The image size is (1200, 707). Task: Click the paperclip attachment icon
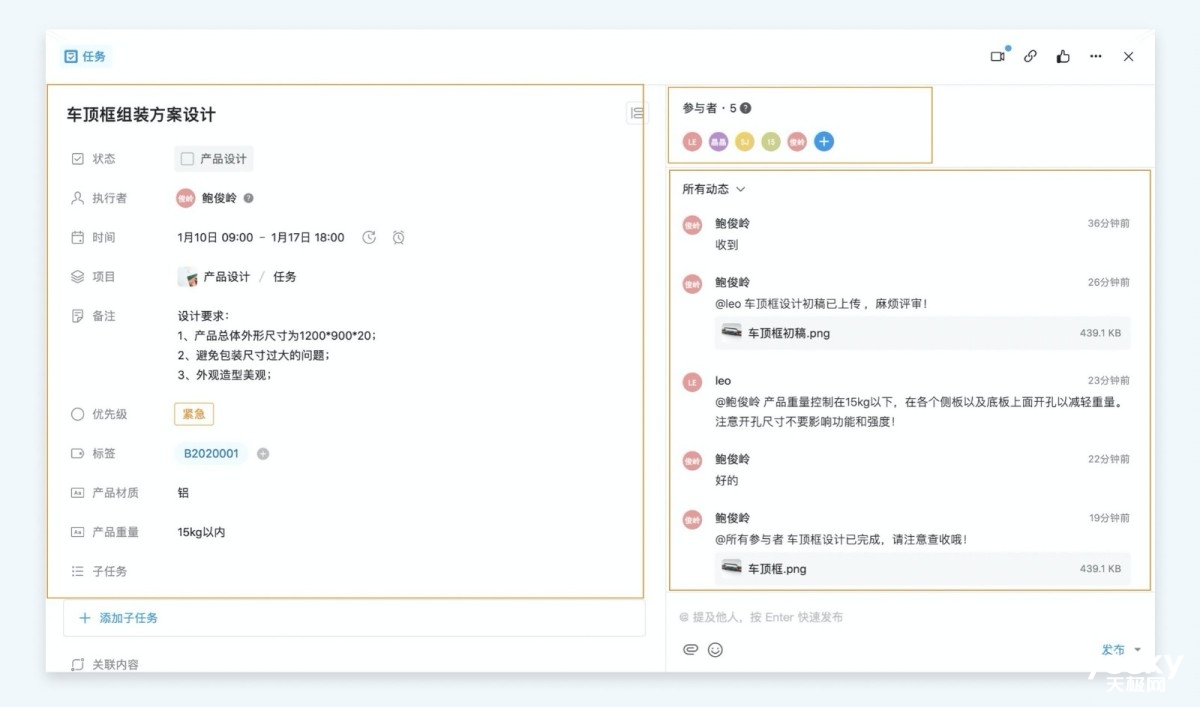pos(690,649)
